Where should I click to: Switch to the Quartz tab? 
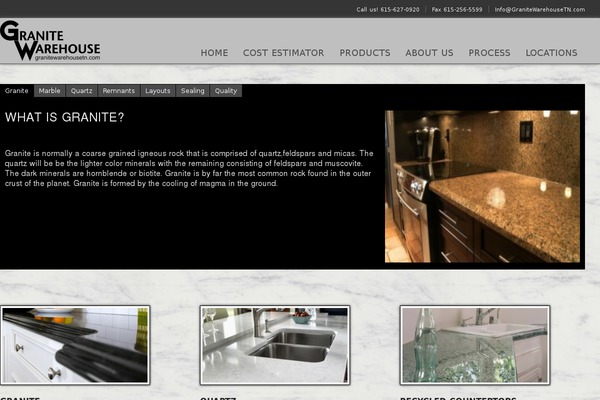82,91
